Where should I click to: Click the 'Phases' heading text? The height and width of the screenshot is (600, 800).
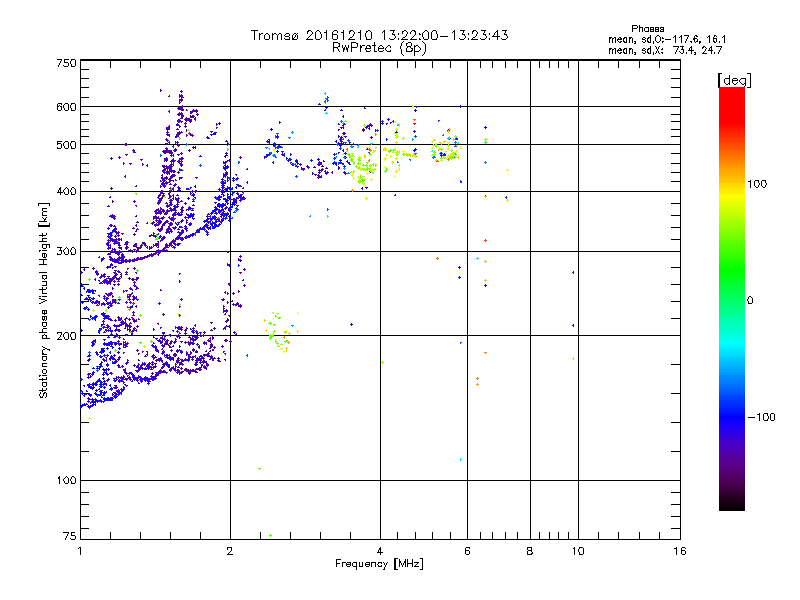647,29
